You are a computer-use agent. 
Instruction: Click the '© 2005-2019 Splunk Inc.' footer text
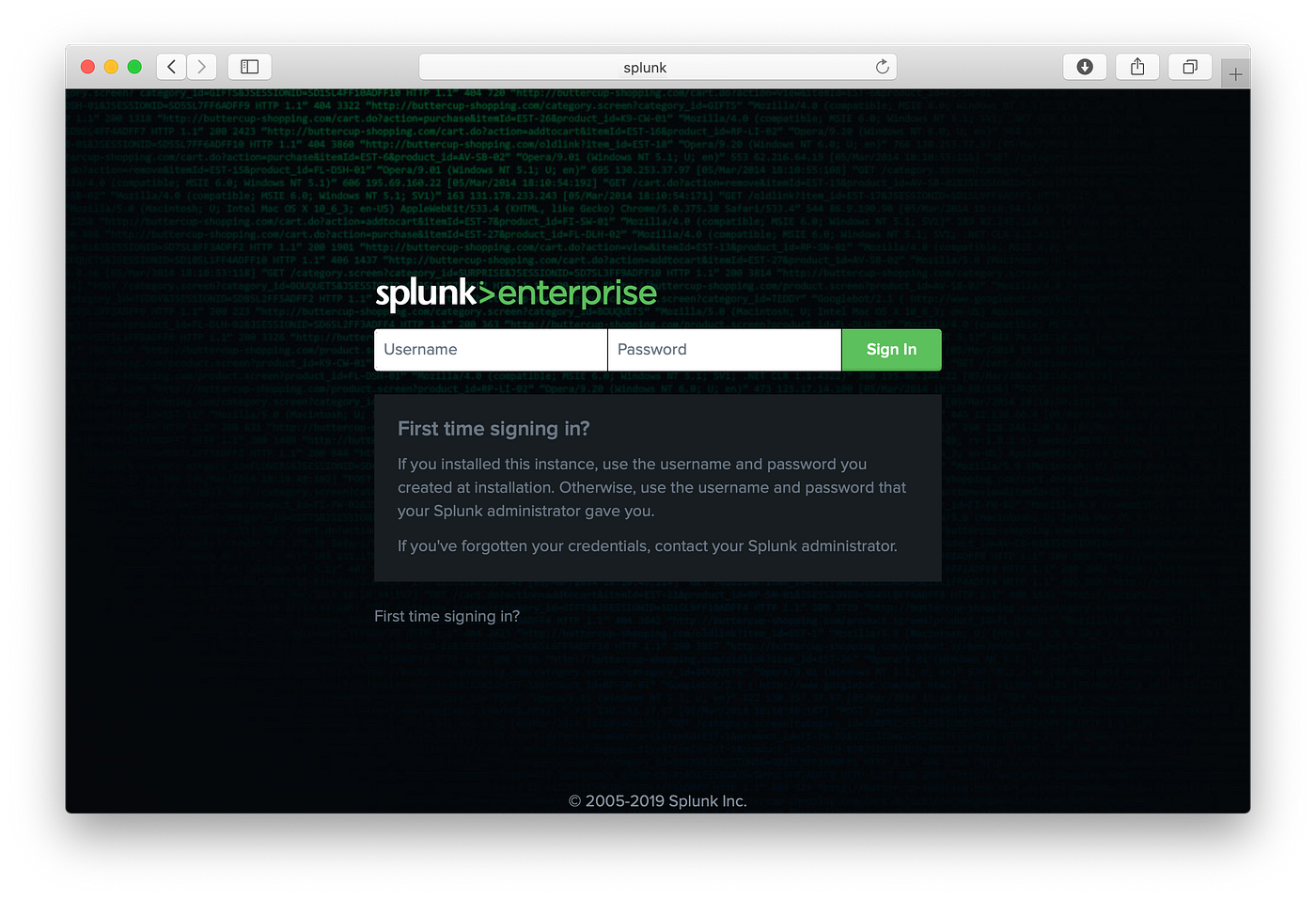pos(657,800)
